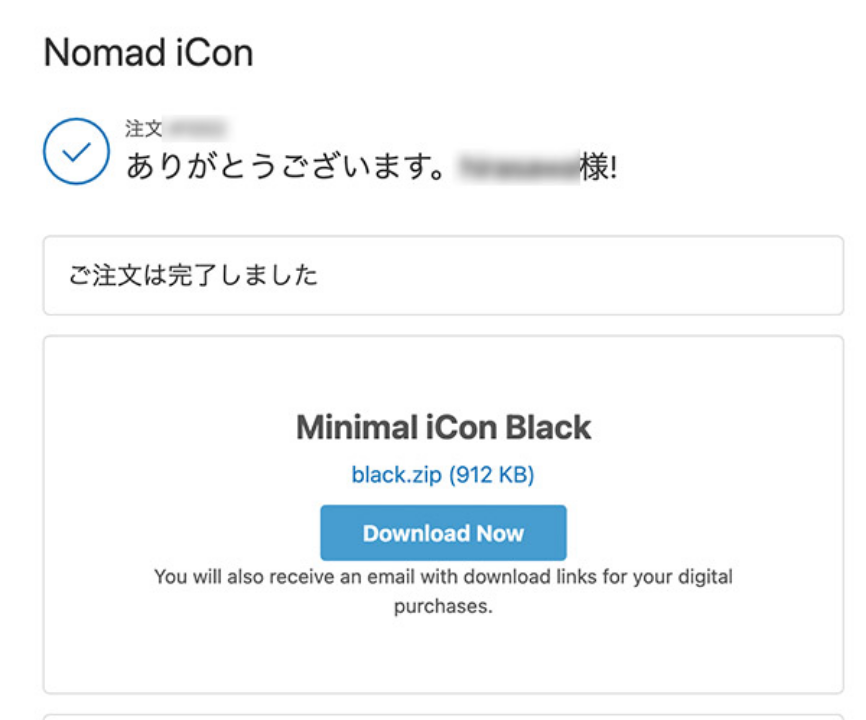Click the 注文 order label
Screen dimensions: 866x720
click(x=143, y=129)
